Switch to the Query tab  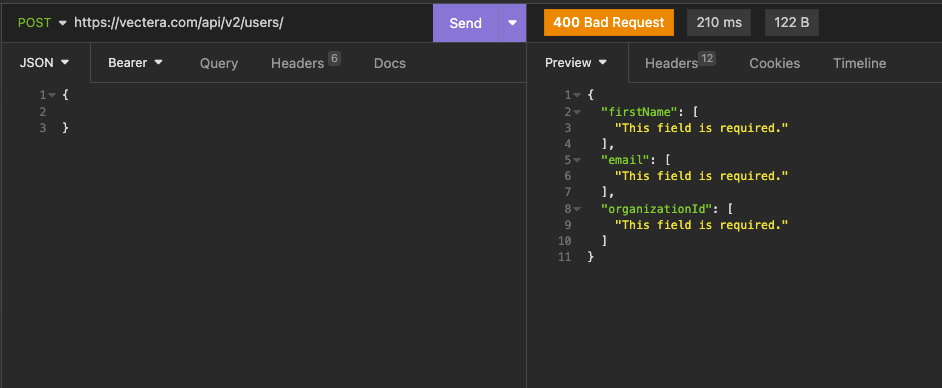[219, 63]
